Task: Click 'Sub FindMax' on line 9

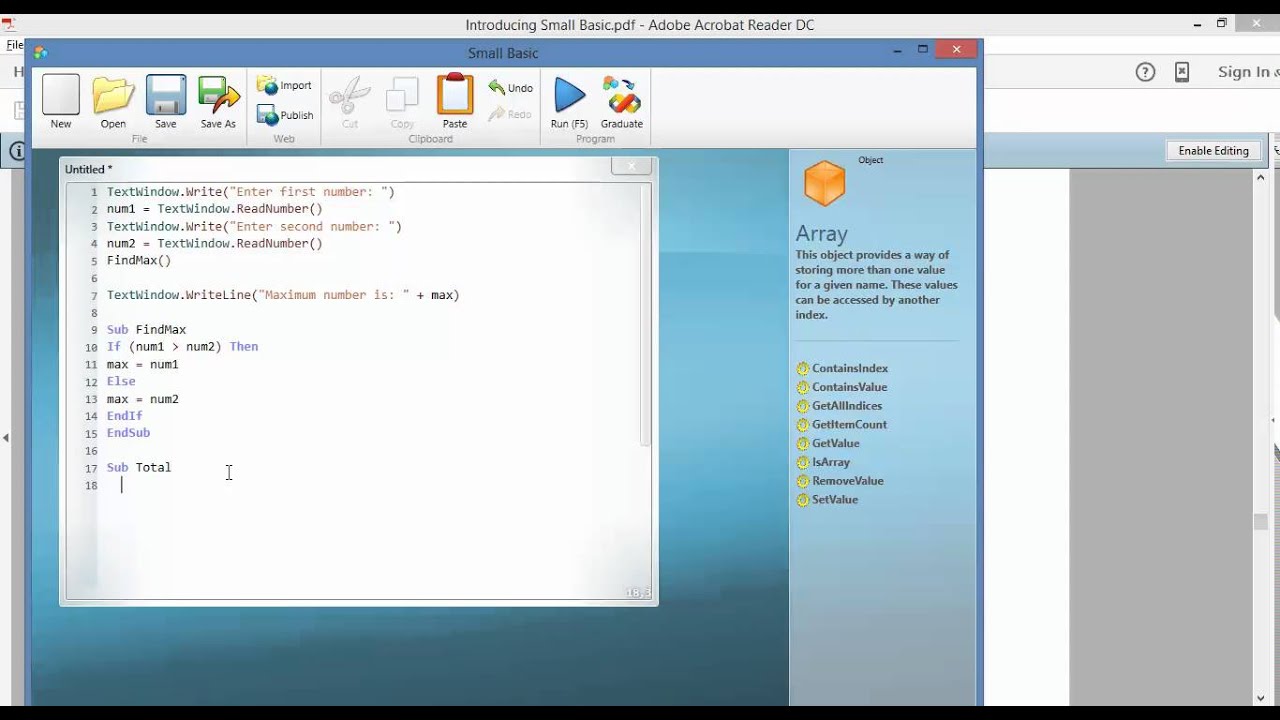Action: (146, 330)
